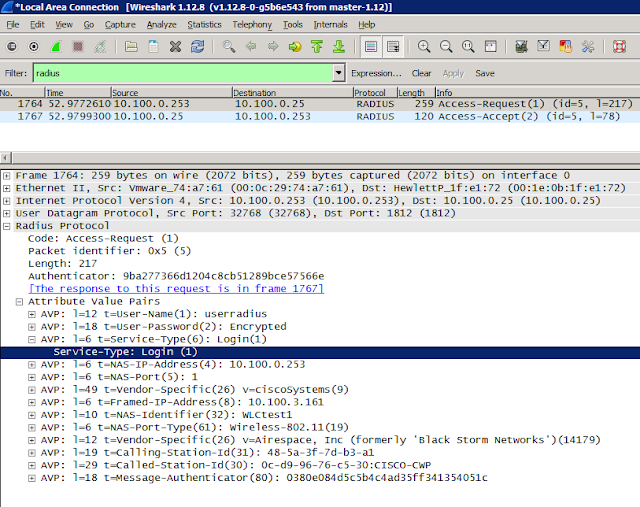This screenshot has width=640, height=507.
Task: Open the filter history dropdown arrow
Action: pyautogui.click(x=338, y=73)
